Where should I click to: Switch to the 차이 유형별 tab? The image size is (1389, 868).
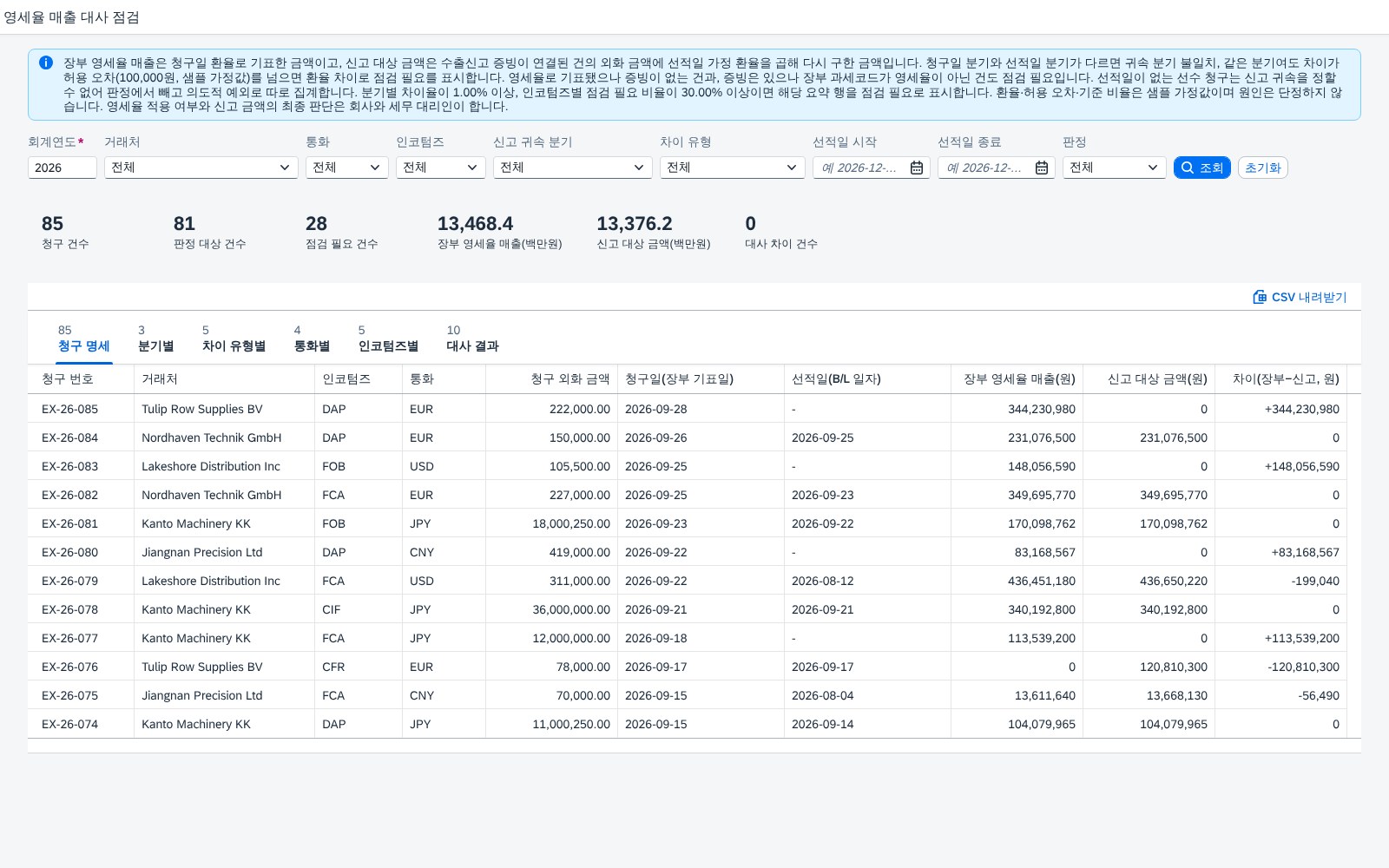point(234,339)
